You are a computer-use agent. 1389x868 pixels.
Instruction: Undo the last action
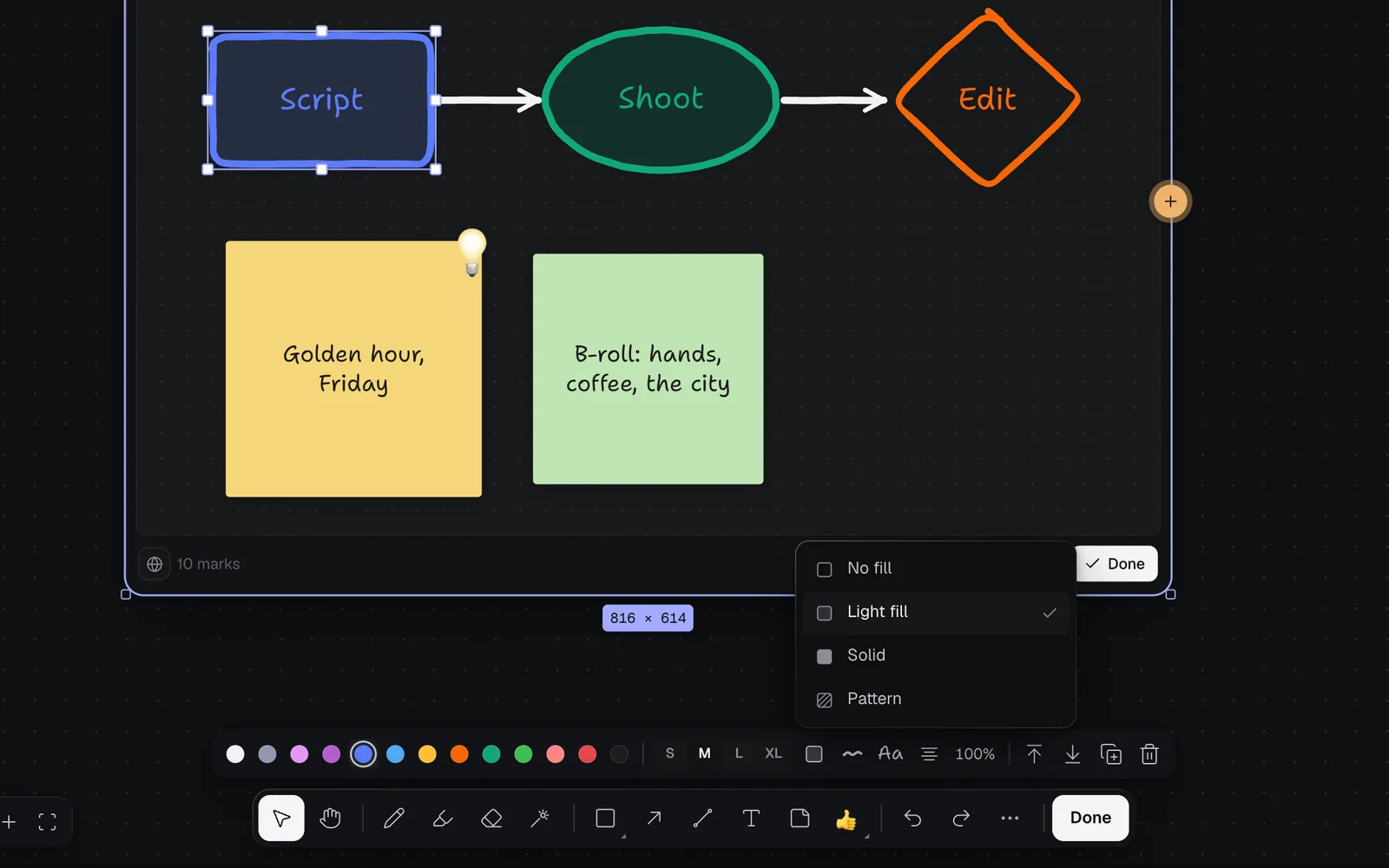[912, 819]
